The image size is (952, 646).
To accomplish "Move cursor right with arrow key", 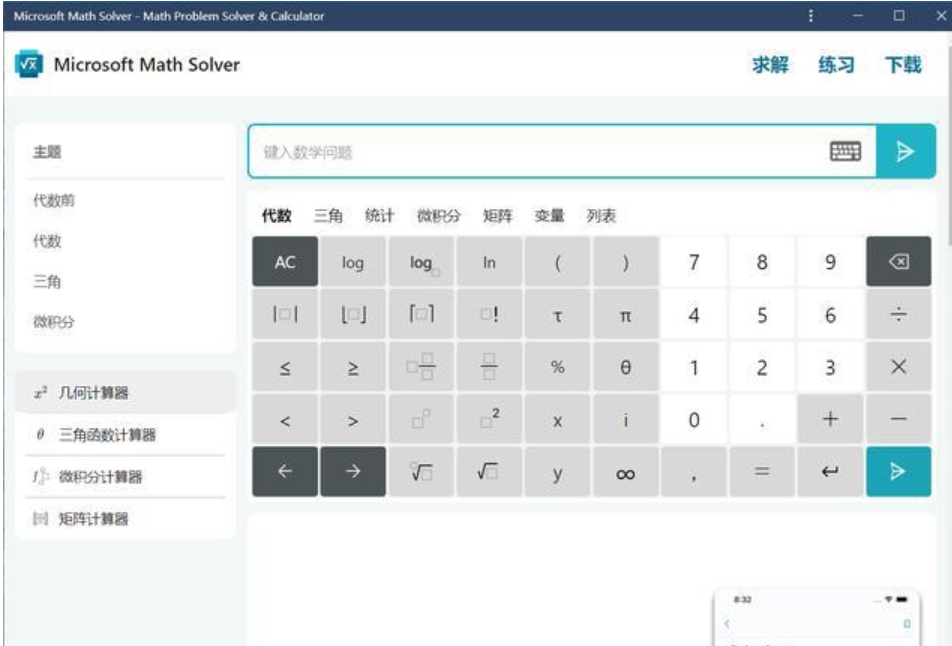I will pos(353,472).
